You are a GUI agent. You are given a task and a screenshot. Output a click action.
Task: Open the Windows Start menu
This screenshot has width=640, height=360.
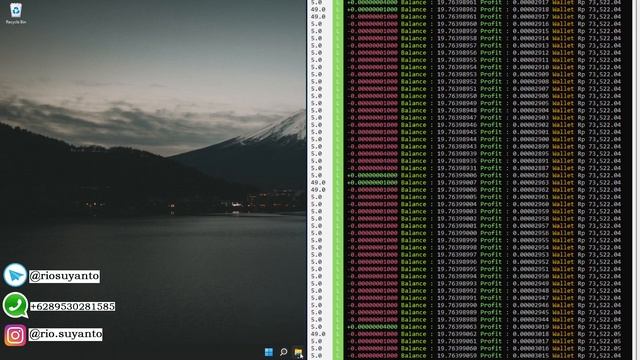269,352
